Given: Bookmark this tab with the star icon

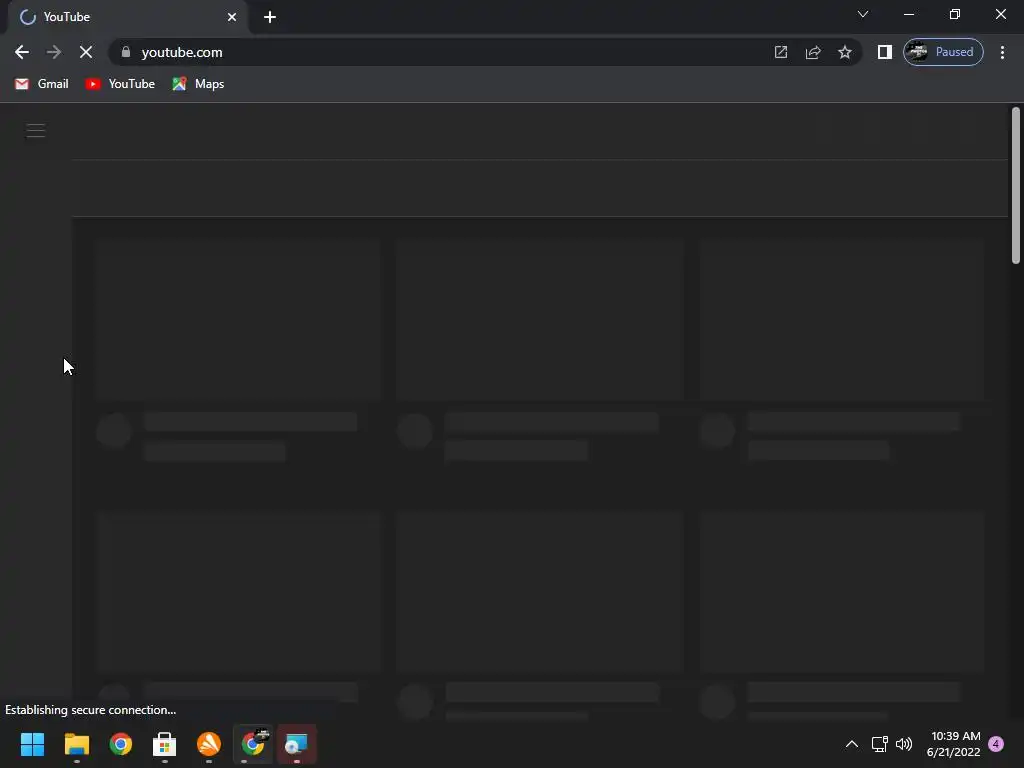Looking at the screenshot, I should 845,52.
